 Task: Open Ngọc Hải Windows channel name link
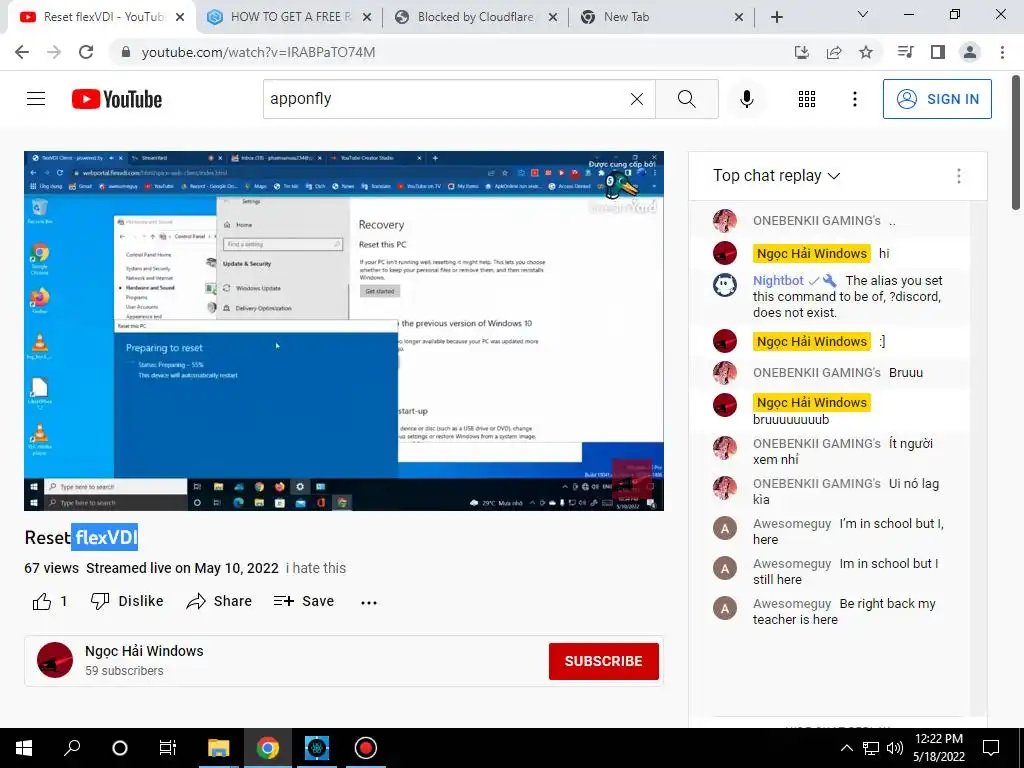(x=144, y=651)
